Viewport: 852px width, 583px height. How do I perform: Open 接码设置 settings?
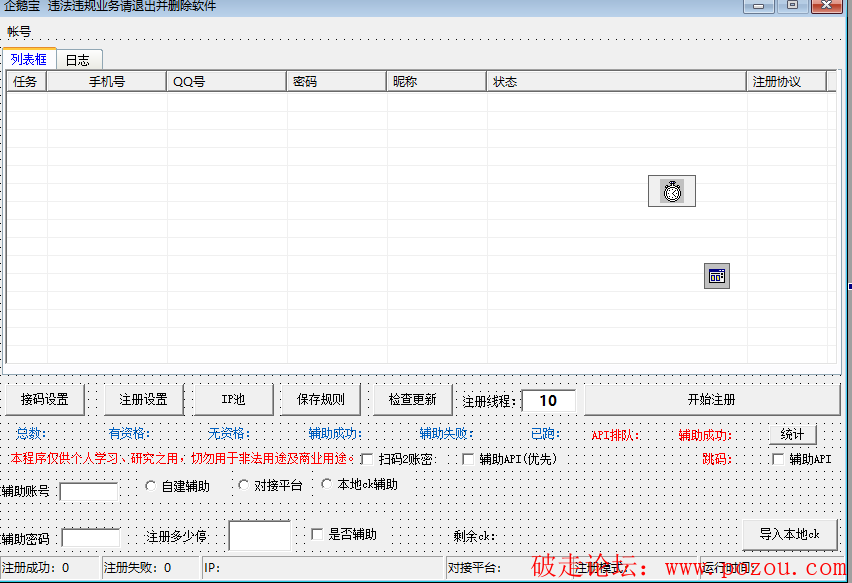pos(45,400)
